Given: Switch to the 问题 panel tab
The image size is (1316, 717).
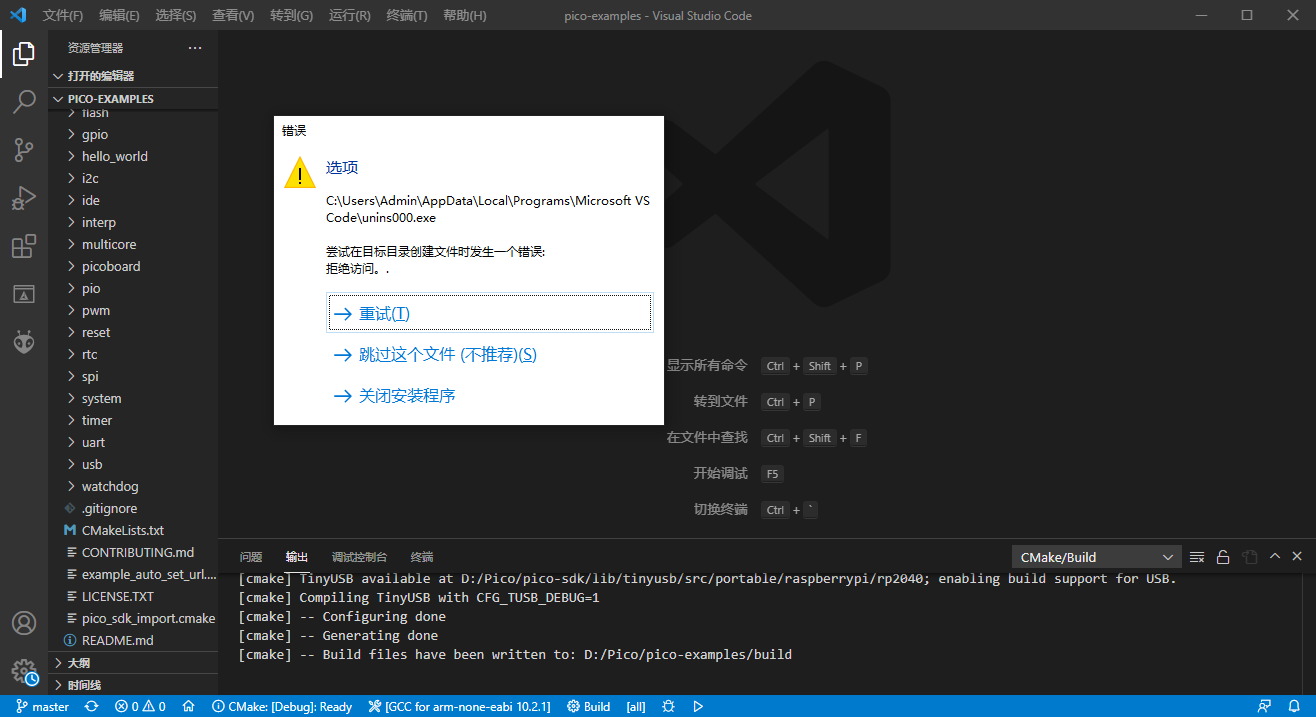Looking at the screenshot, I should [x=251, y=557].
